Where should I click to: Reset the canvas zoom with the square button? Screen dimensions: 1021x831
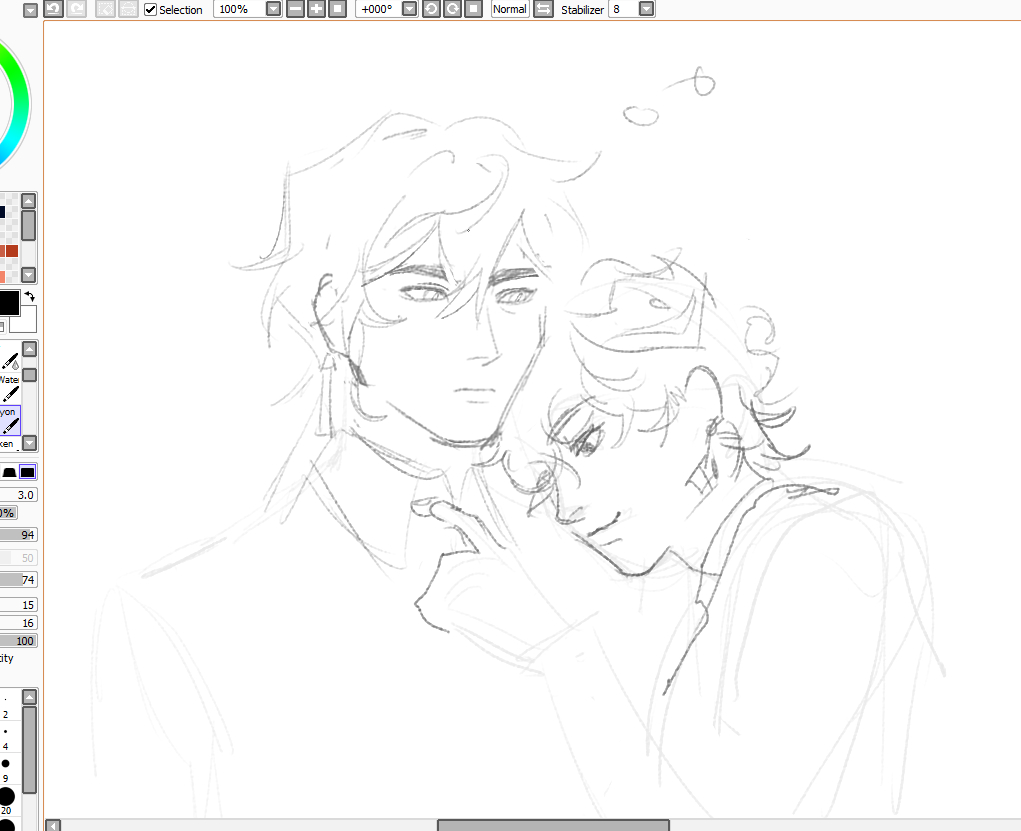(337, 9)
